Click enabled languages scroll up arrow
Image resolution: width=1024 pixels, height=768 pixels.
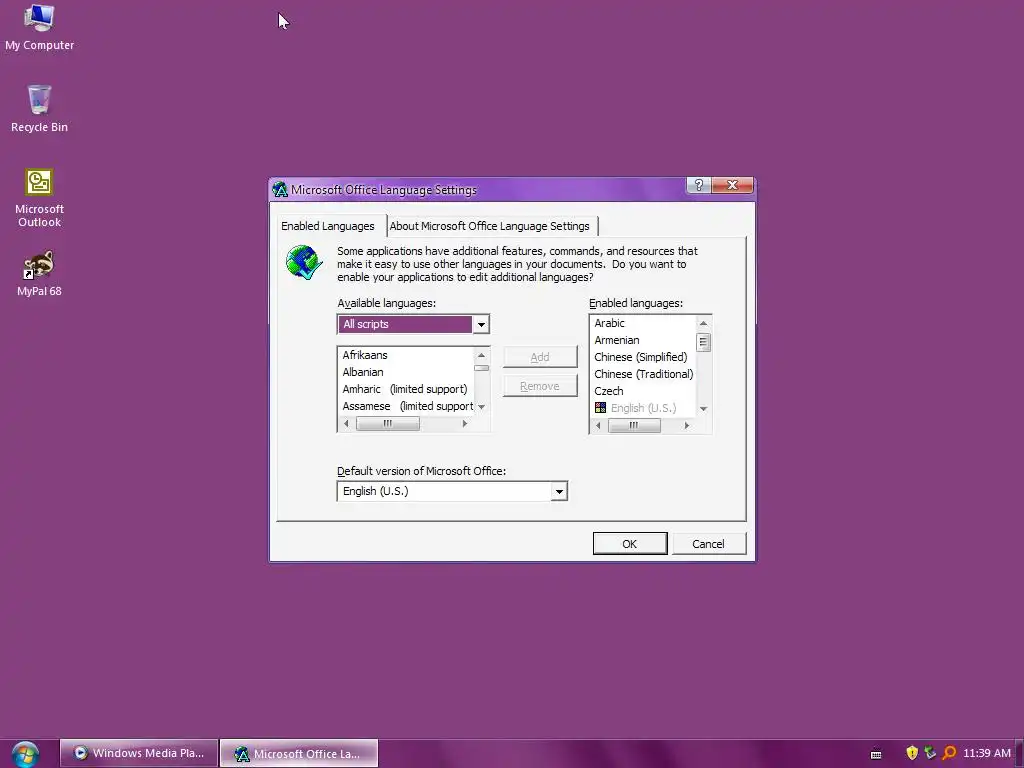[x=703, y=323]
